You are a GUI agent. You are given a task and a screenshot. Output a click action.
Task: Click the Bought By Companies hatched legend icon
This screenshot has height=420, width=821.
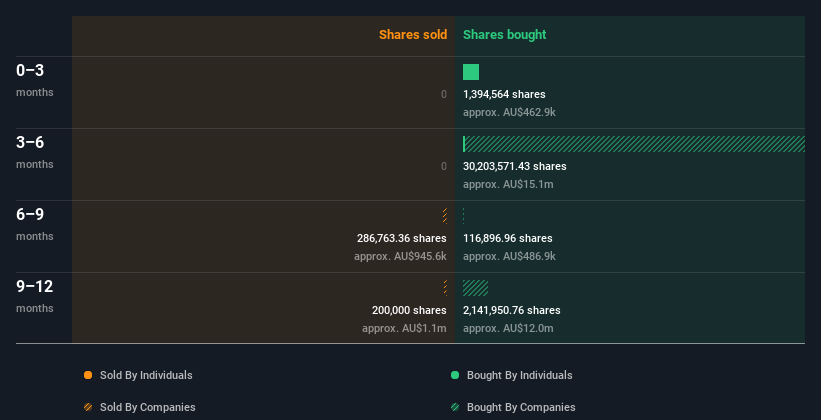click(x=455, y=407)
